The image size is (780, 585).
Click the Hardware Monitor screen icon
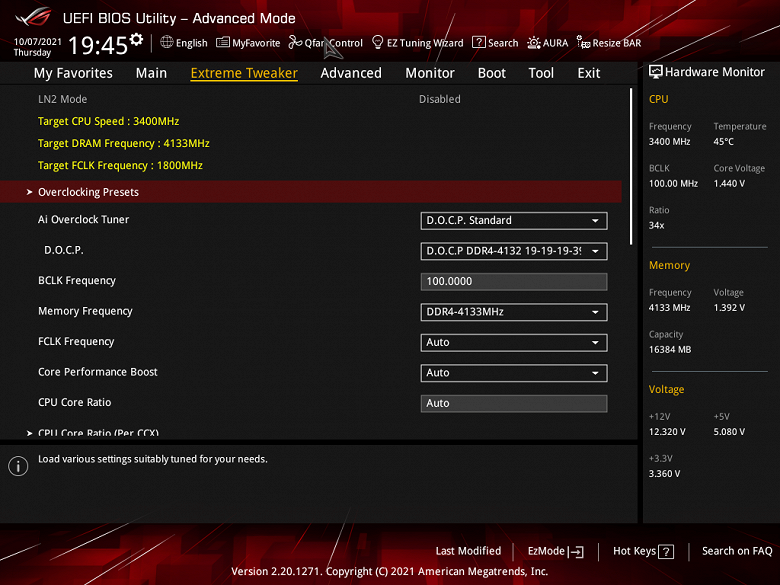point(656,72)
